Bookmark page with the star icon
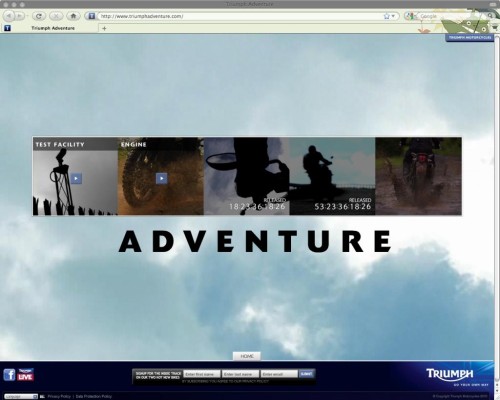Image resolution: width=500 pixels, height=400 pixels. (x=387, y=16)
